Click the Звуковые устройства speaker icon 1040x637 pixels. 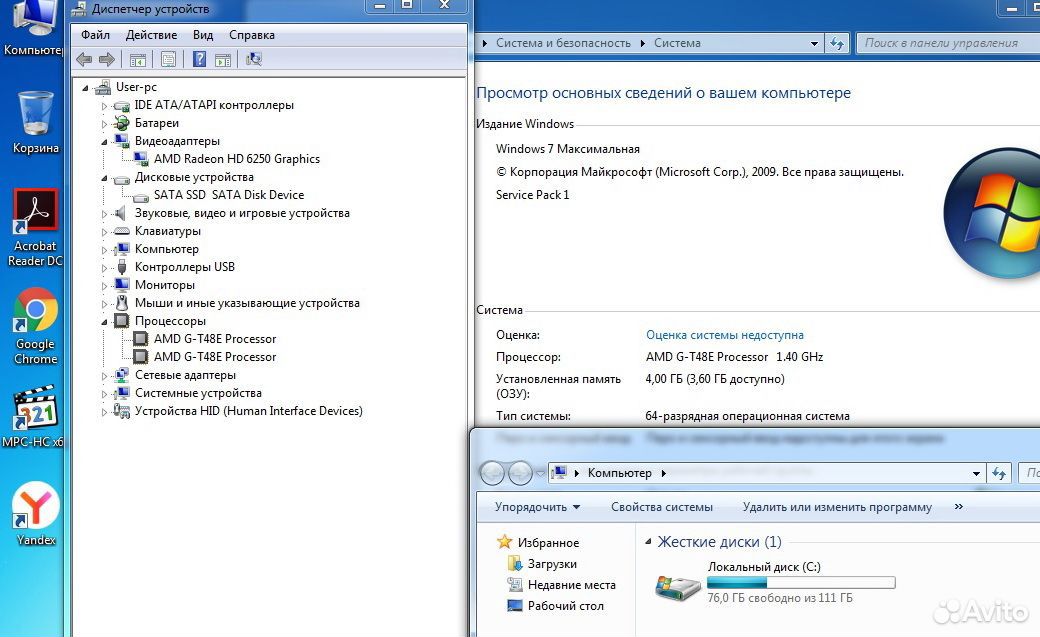pos(120,213)
